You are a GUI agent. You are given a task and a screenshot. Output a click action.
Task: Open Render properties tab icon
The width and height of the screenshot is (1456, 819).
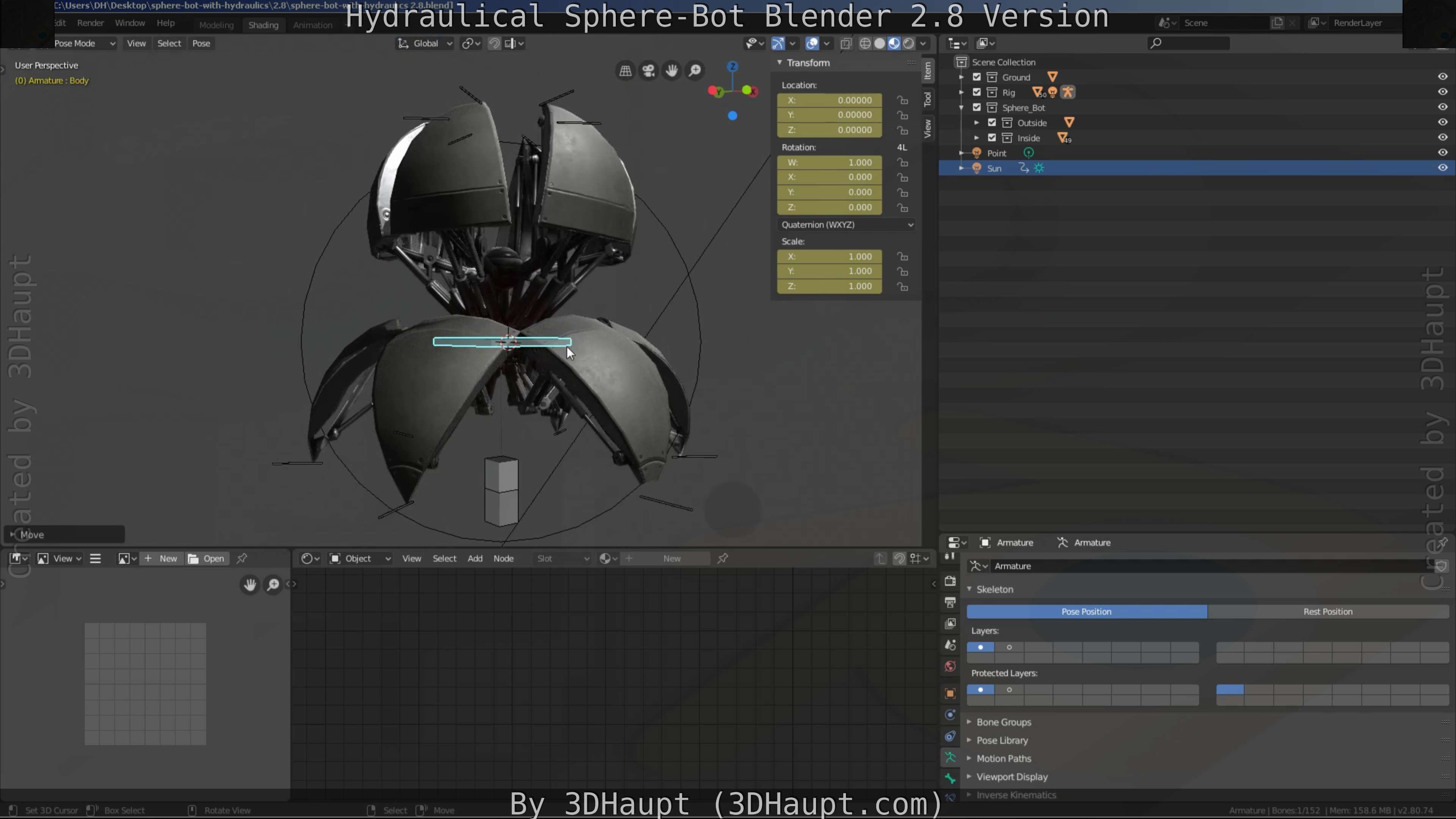pyautogui.click(x=950, y=581)
